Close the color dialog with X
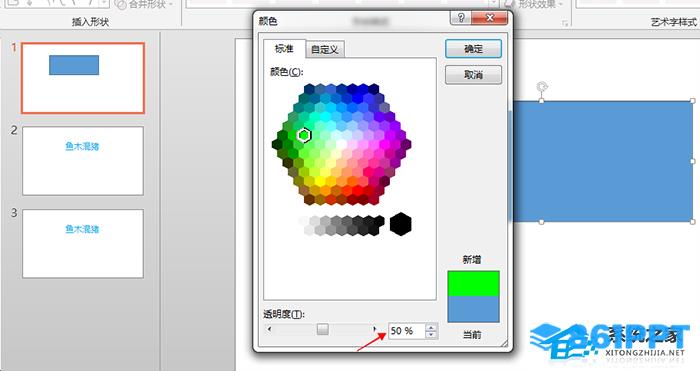 (x=490, y=18)
